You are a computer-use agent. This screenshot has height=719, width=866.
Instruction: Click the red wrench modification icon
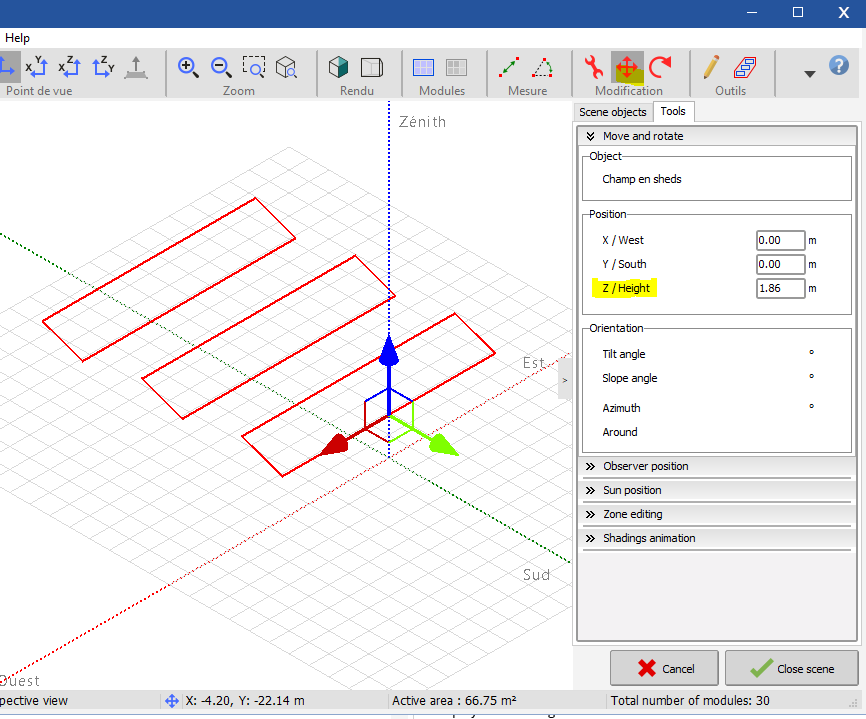tap(593, 67)
